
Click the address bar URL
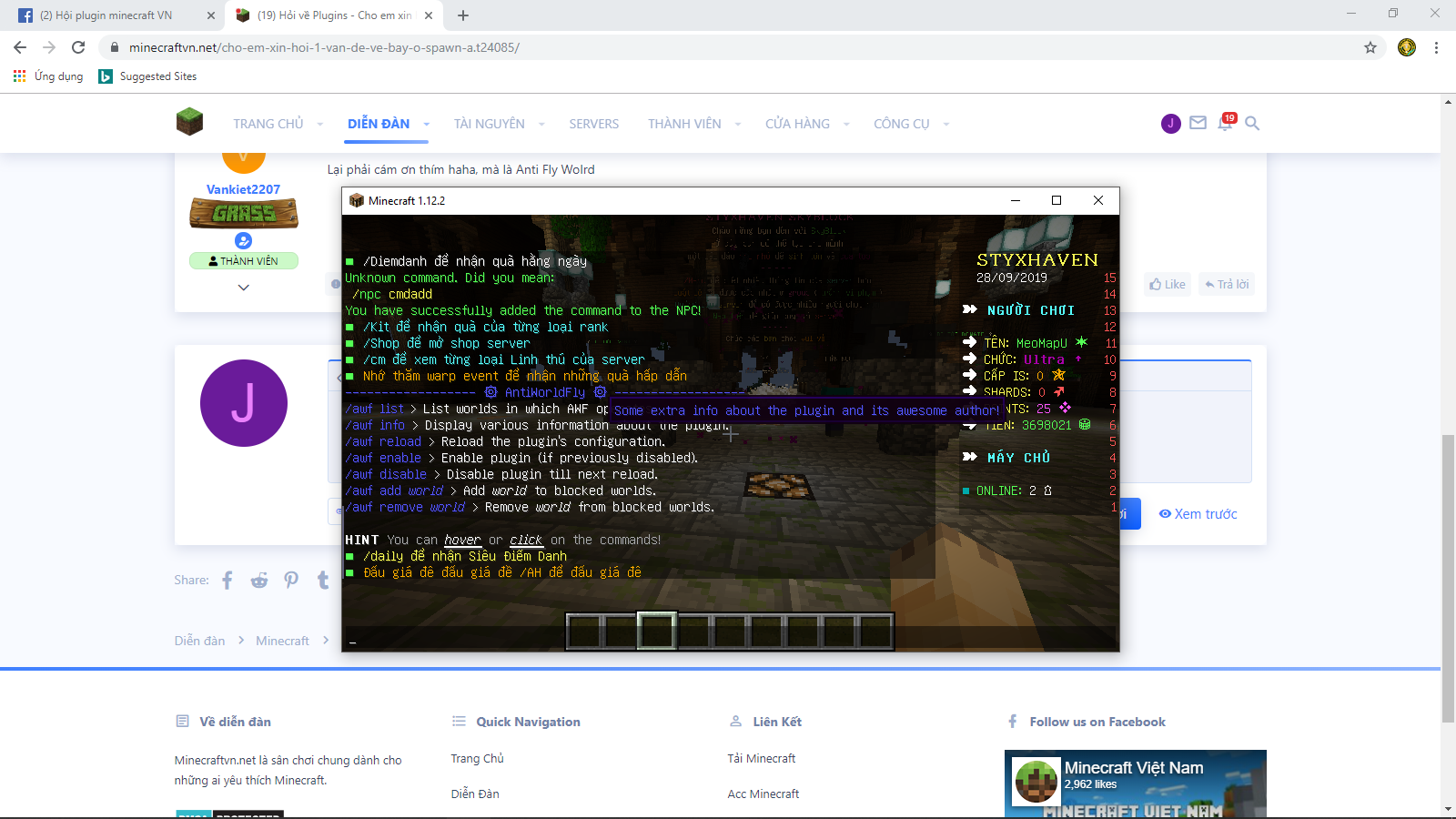[324, 47]
